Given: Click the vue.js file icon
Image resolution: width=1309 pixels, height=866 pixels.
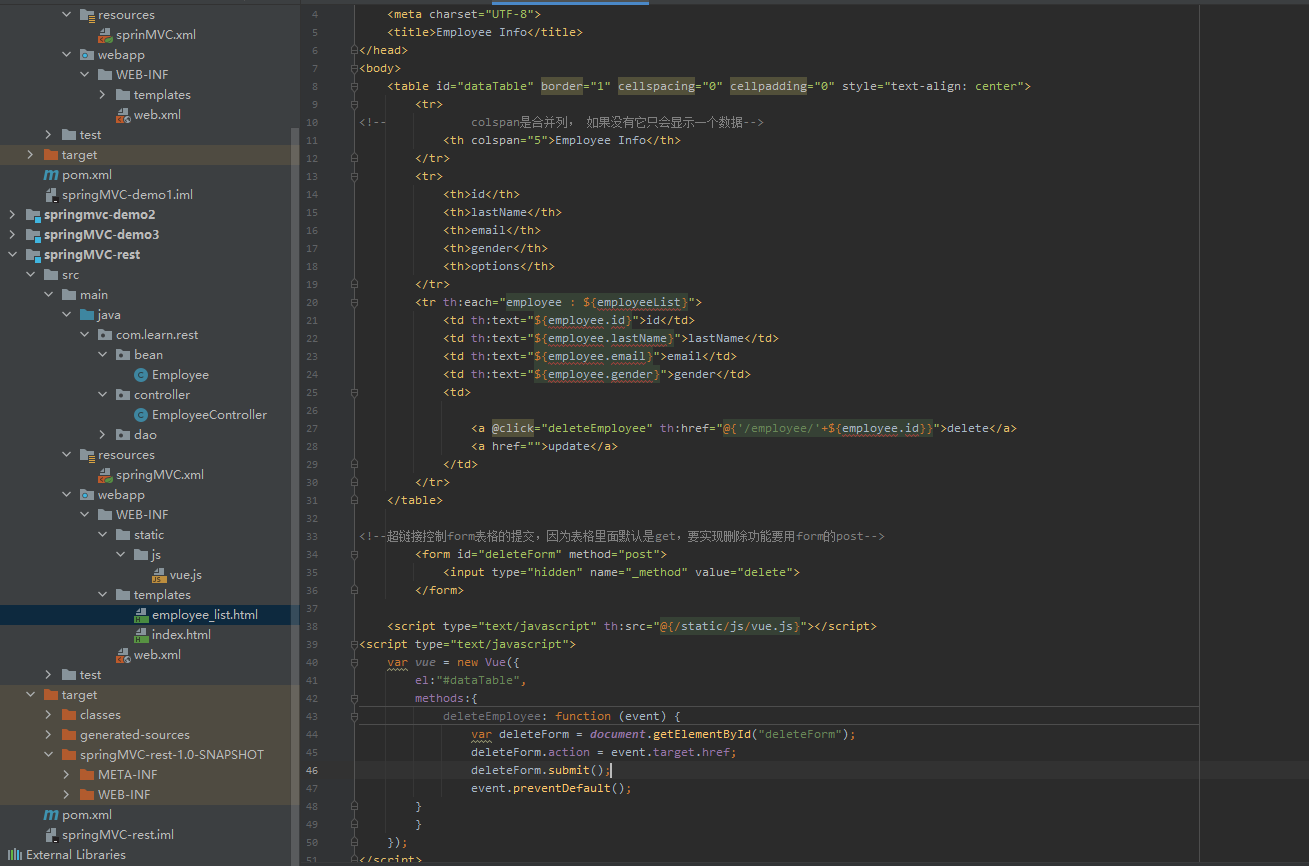Looking at the screenshot, I should click(x=159, y=575).
